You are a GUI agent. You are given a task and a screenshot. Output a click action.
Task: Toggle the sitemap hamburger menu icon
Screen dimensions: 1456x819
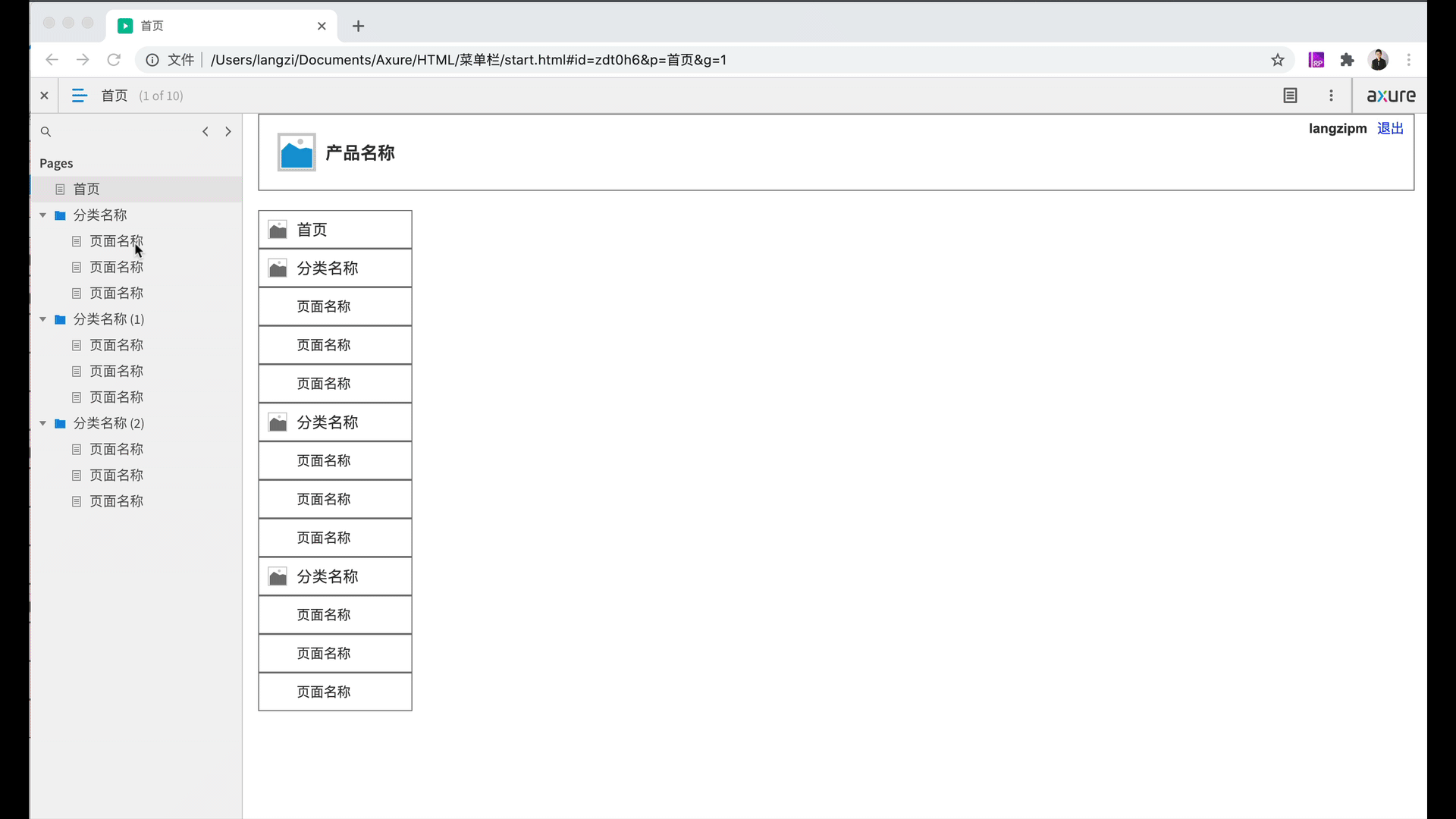point(79,96)
